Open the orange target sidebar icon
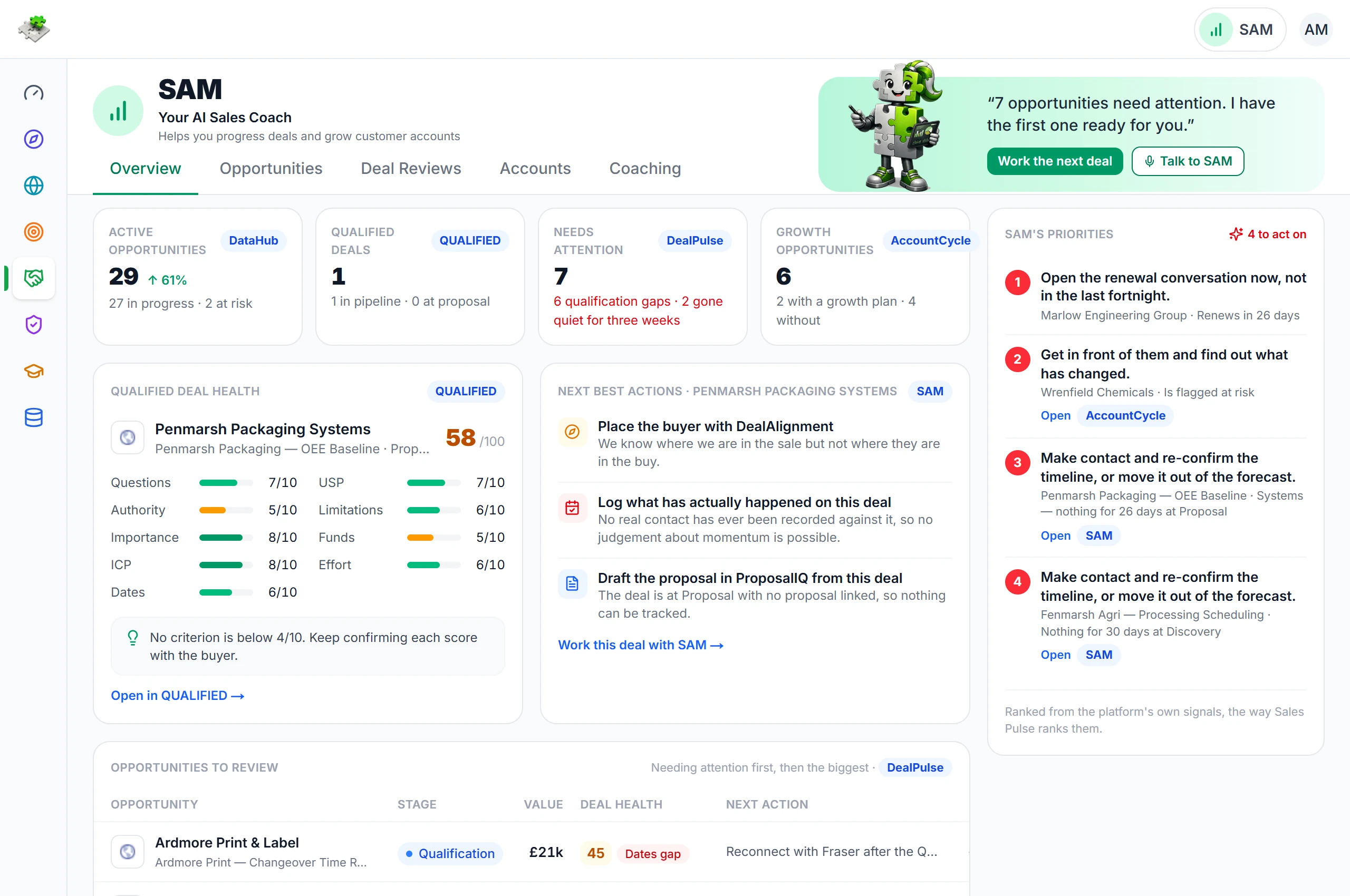 pos(33,231)
